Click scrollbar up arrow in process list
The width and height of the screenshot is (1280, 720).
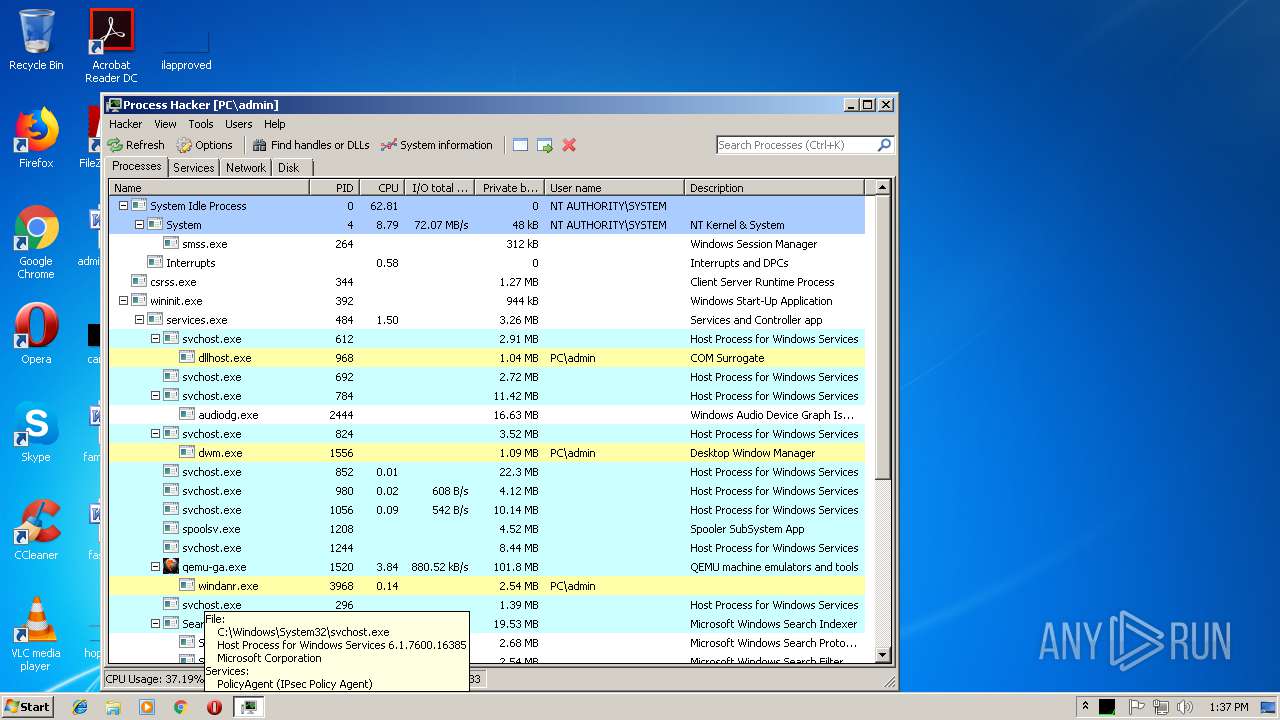point(882,187)
